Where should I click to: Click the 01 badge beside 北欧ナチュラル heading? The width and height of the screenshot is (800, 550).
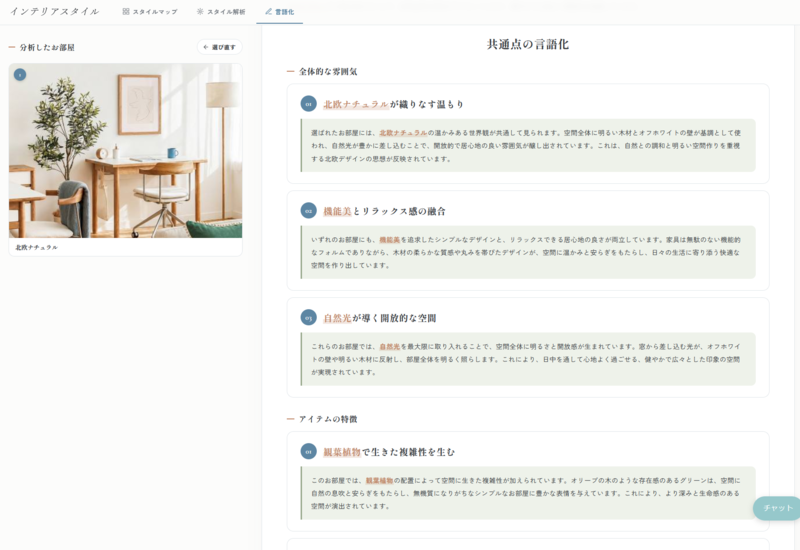[309, 104]
